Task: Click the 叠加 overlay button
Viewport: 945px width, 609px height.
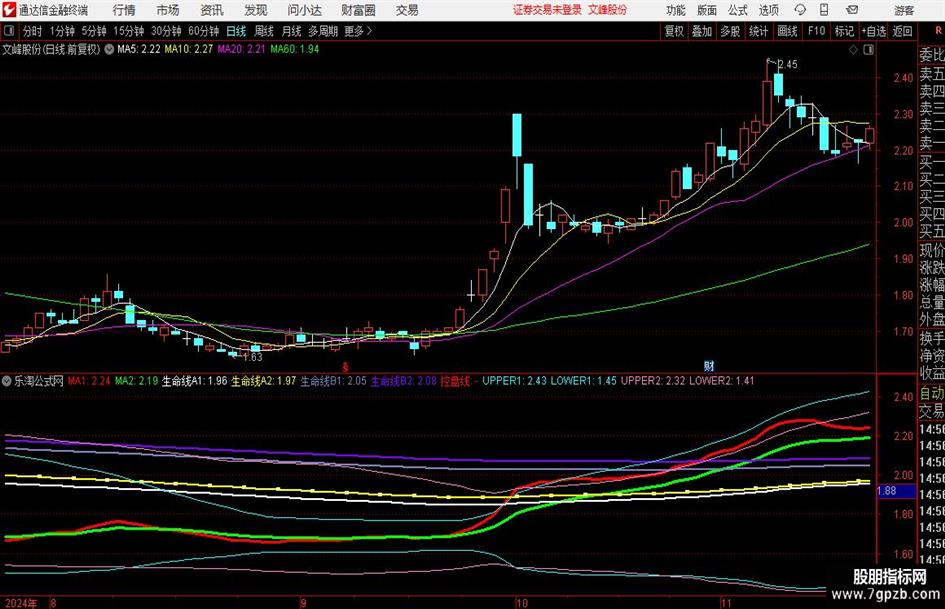Action: pos(702,31)
